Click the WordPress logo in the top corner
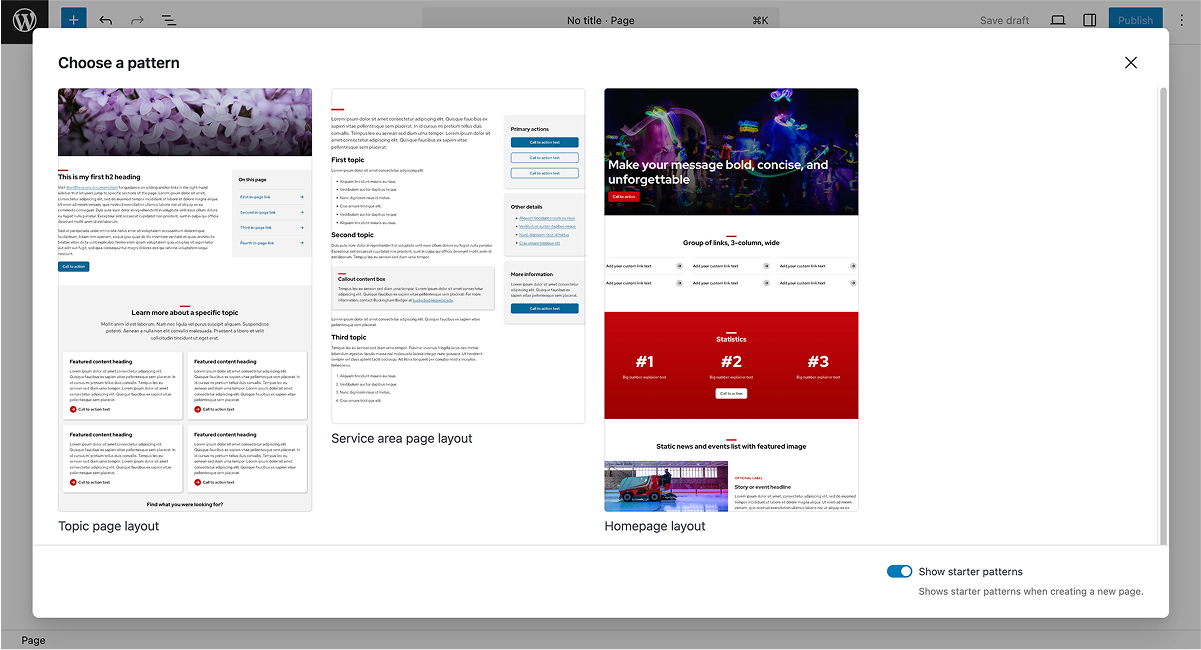1201x650 pixels. pyautogui.click(x=22, y=19)
